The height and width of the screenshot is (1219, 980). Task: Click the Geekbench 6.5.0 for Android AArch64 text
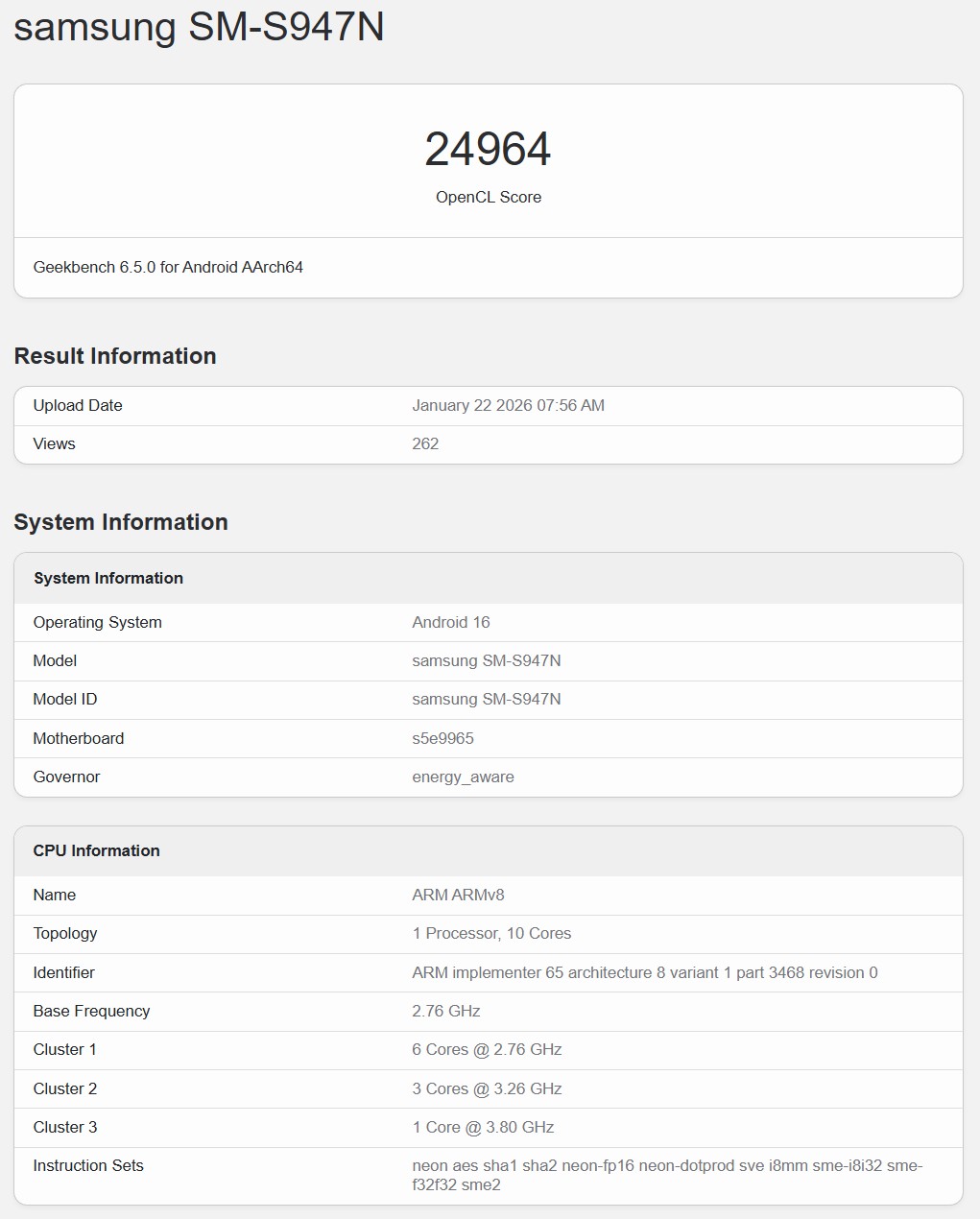tap(168, 267)
